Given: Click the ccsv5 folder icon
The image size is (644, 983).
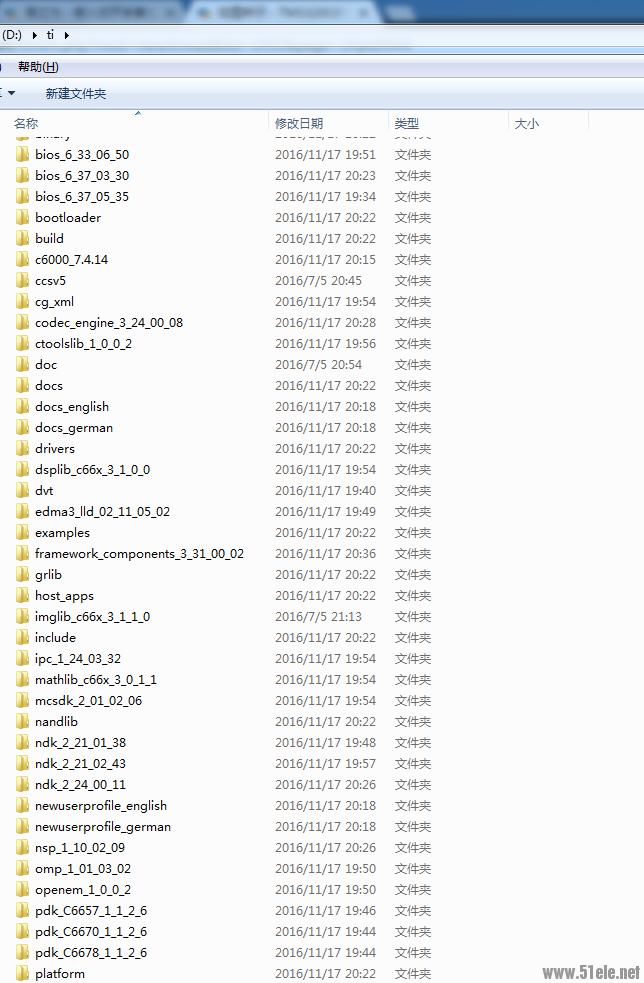Looking at the screenshot, I should point(23,280).
